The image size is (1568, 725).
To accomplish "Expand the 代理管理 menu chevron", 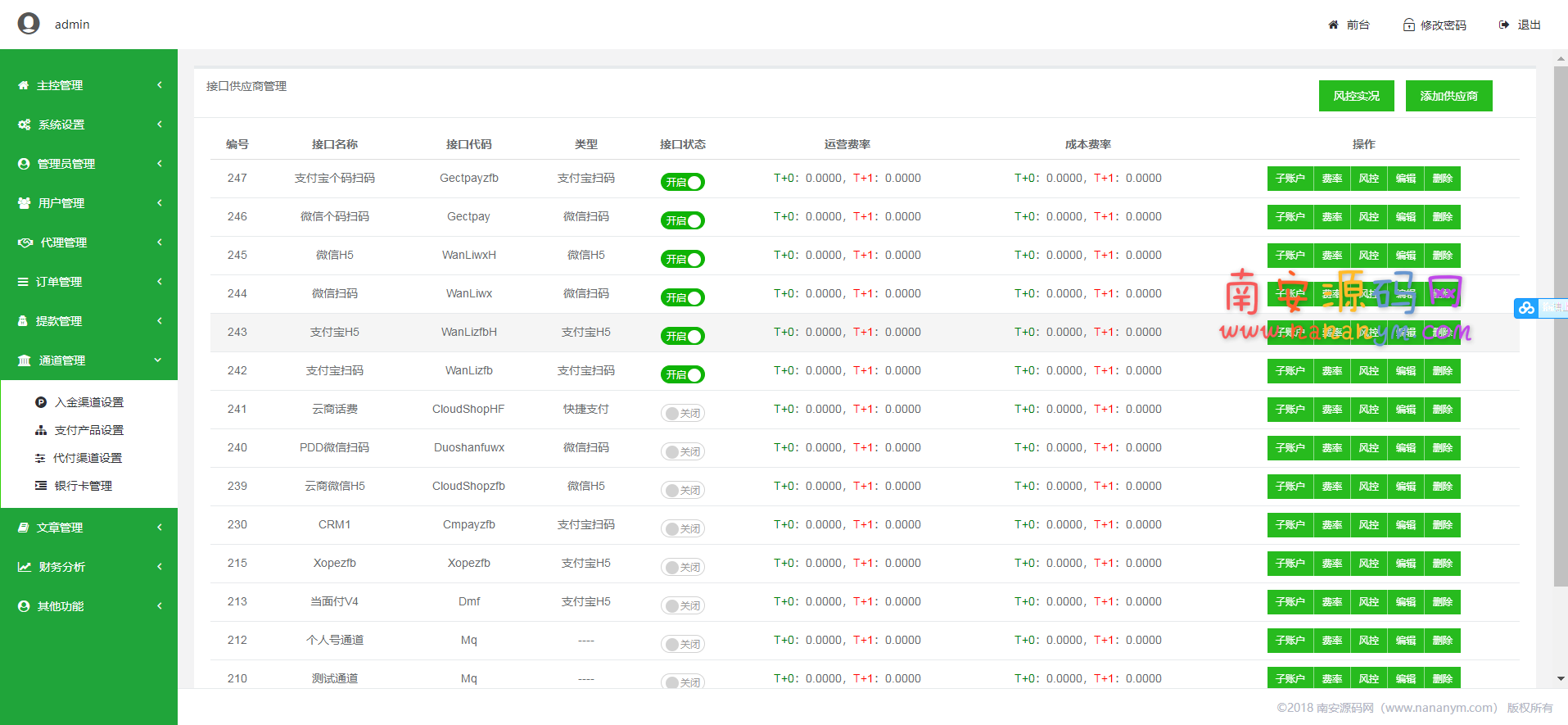I will [160, 242].
